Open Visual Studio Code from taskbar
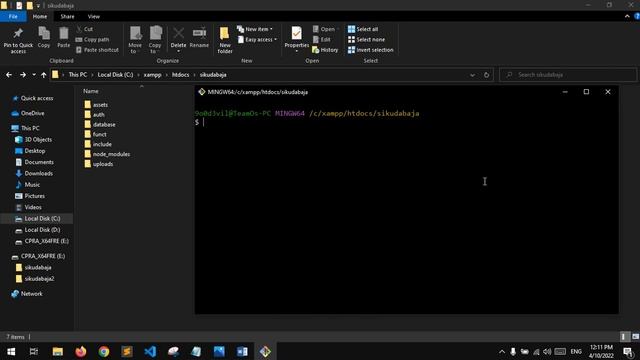This screenshot has height=360, width=640. [x=150, y=351]
